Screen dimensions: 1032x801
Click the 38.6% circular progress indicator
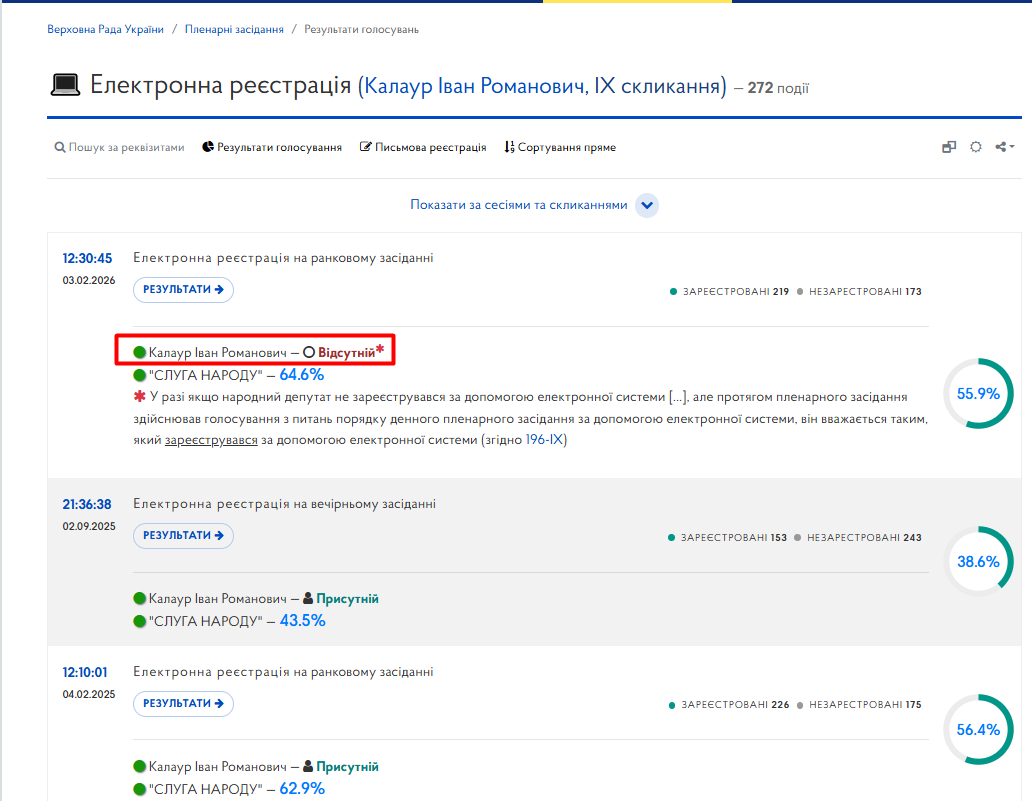point(978,561)
